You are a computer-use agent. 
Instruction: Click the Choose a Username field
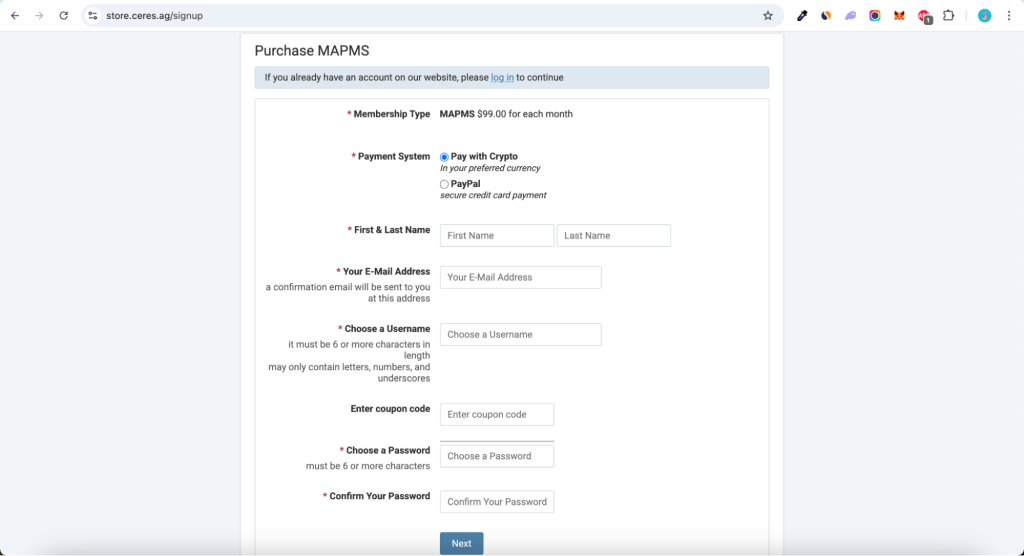click(520, 335)
